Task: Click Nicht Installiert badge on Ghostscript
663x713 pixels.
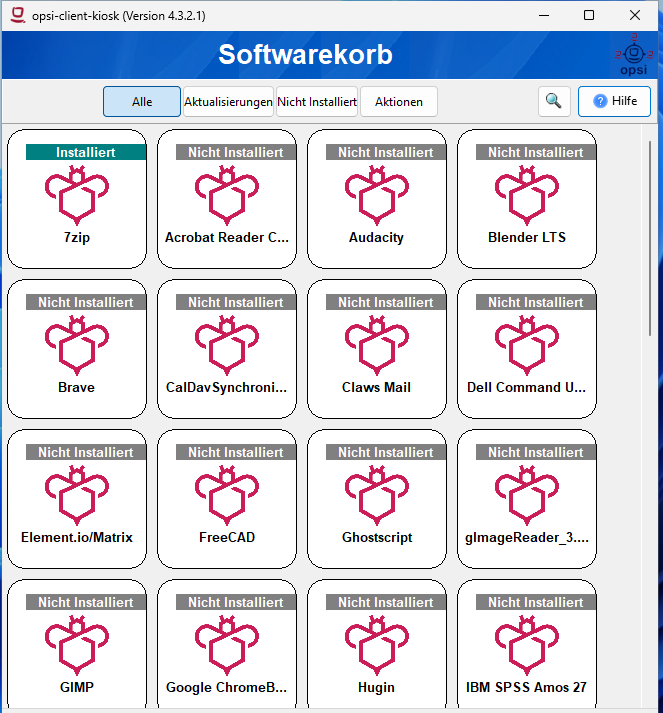Action: point(386,452)
